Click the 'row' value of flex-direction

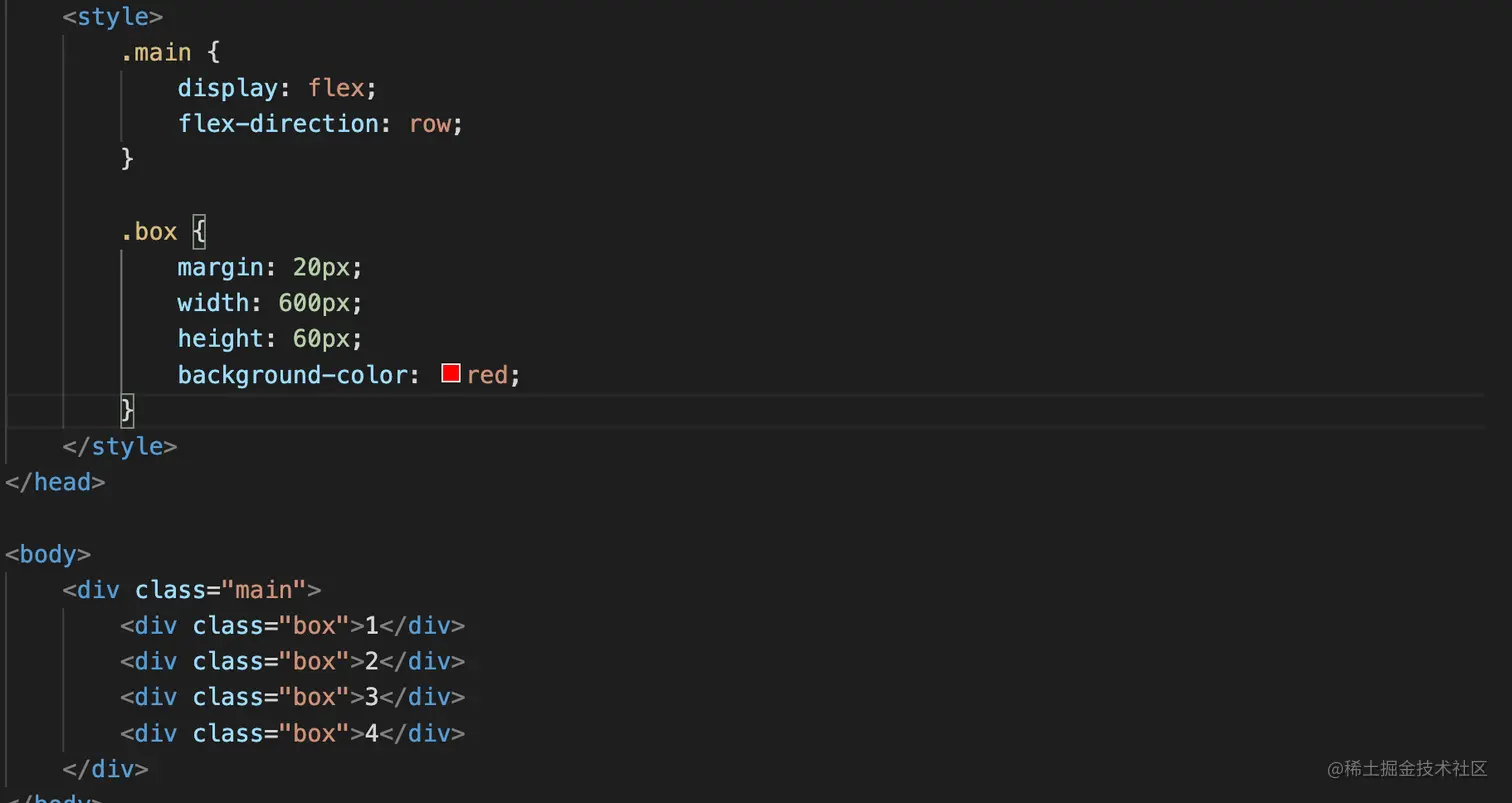[430, 124]
